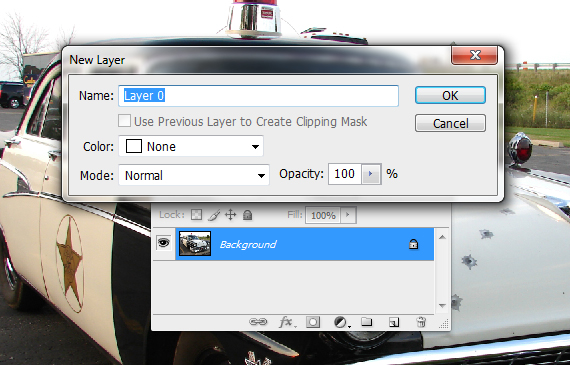Viewport: 570px width, 365px height.
Task: Click the Create a new layer icon
Action: (x=394, y=322)
